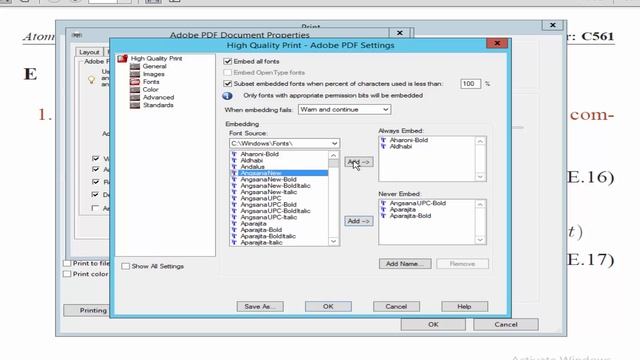The width and height of the screenshot is (640, 360).
Task: Click the subset percent value field
Action: (470, 84)
